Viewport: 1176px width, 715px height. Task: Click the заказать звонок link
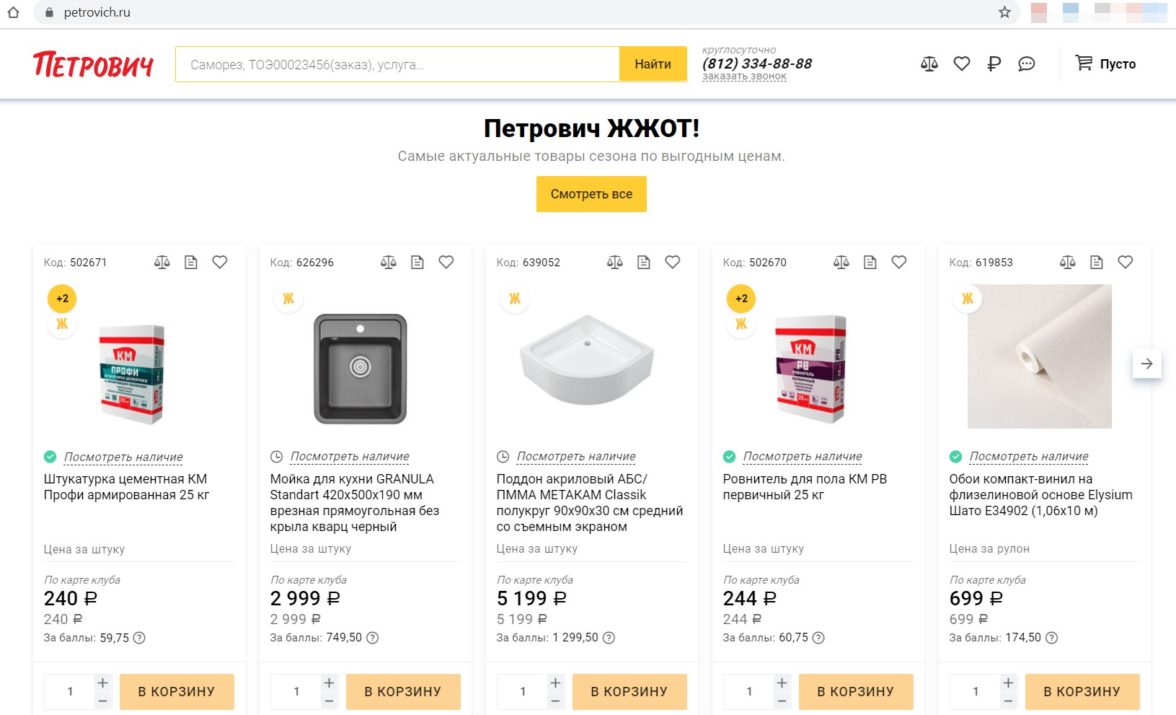pos(744,77)
